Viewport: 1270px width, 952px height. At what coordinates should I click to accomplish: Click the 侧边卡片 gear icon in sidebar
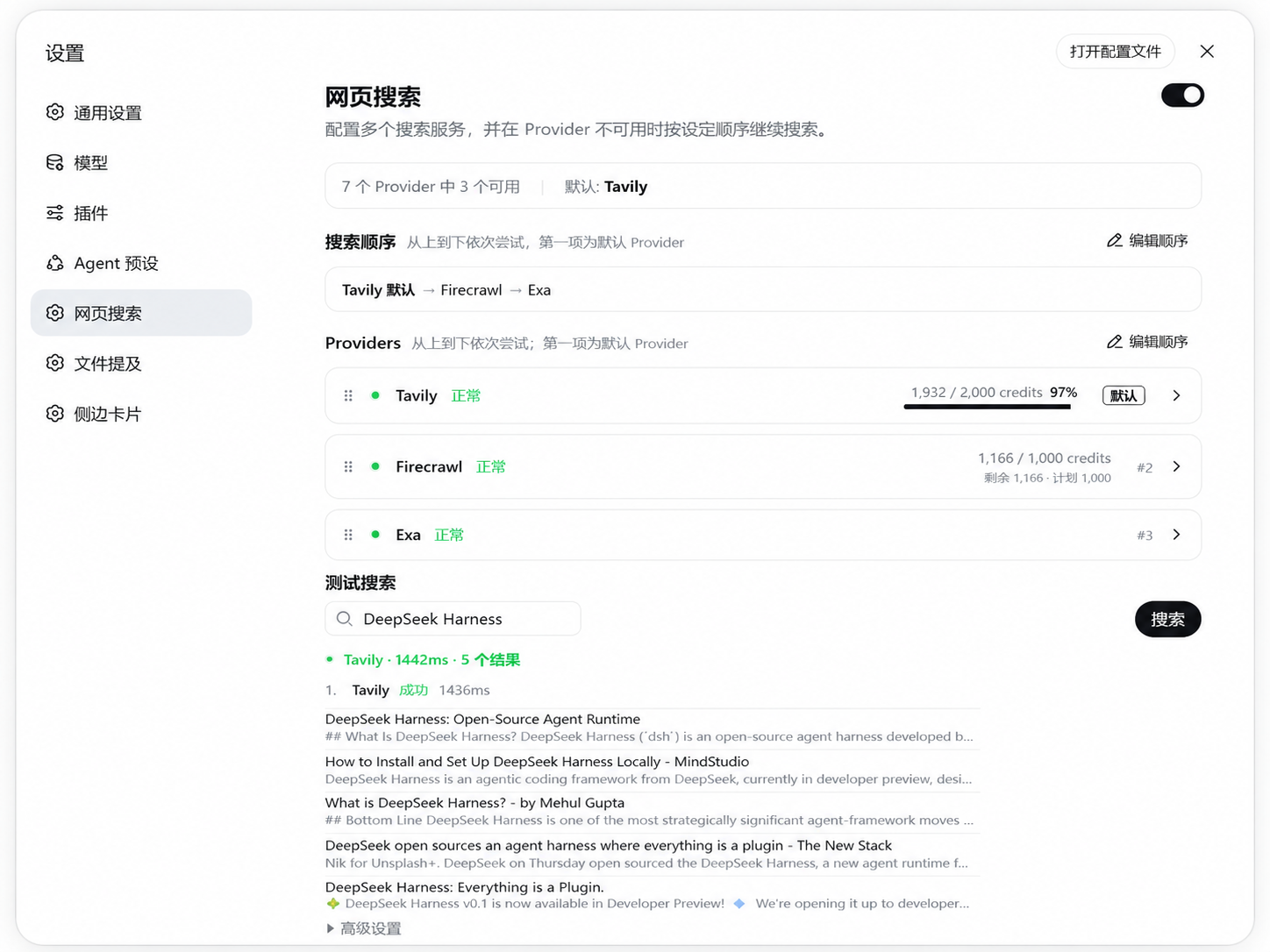point(55,414)
